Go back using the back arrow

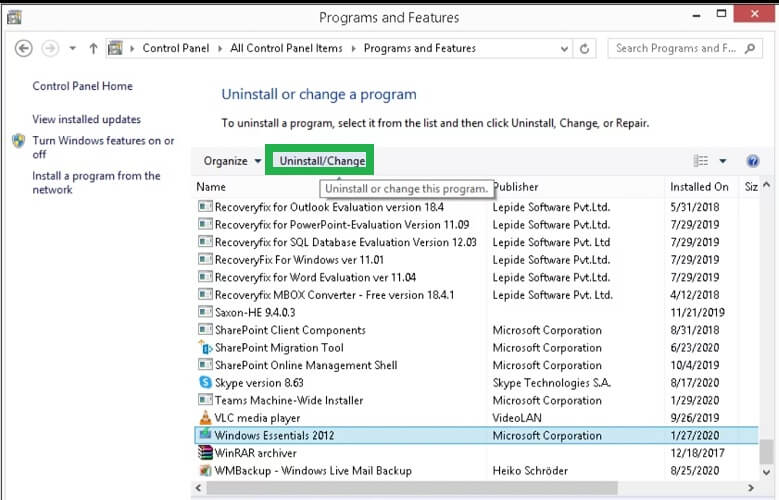click(x=23, y=48)
